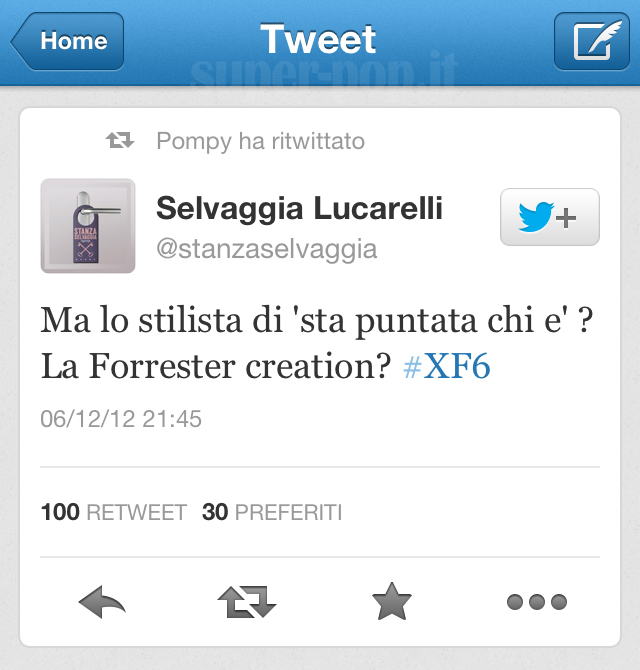Image resolution: width=640 pixels, height=670 pixels.
Task: Expand more options via the three dots
Action: [x=537, y=602]
